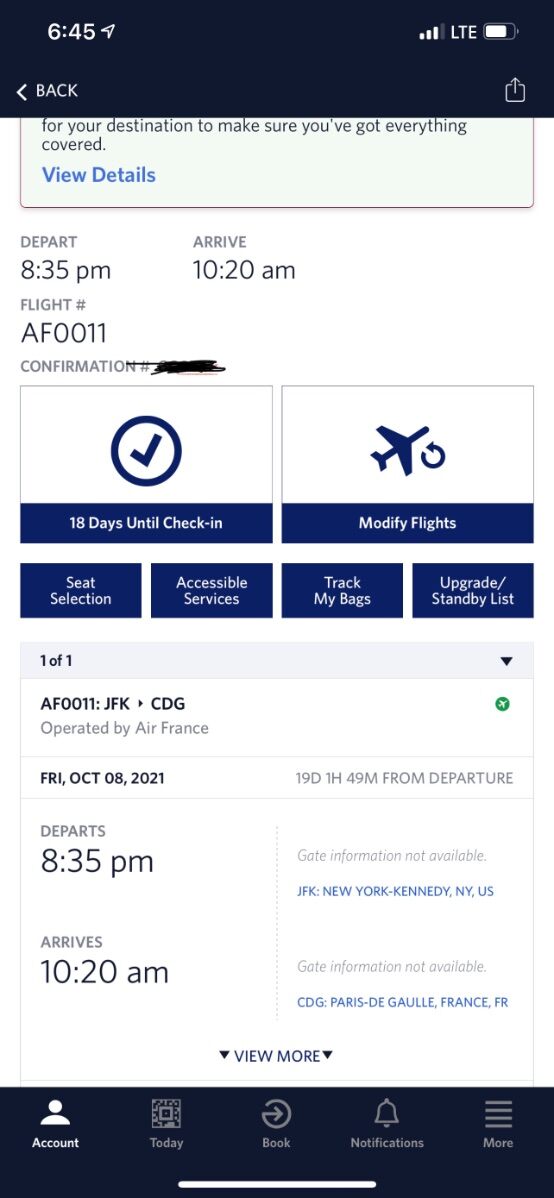The width and height of the screenshot is (554, 1198).
Task: Open the Upgrade/Standby List
Action: click(473, 591)
